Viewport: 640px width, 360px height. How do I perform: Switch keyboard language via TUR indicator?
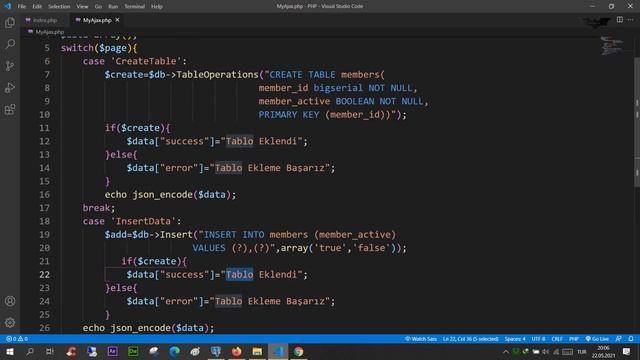(x=582, y=351)
